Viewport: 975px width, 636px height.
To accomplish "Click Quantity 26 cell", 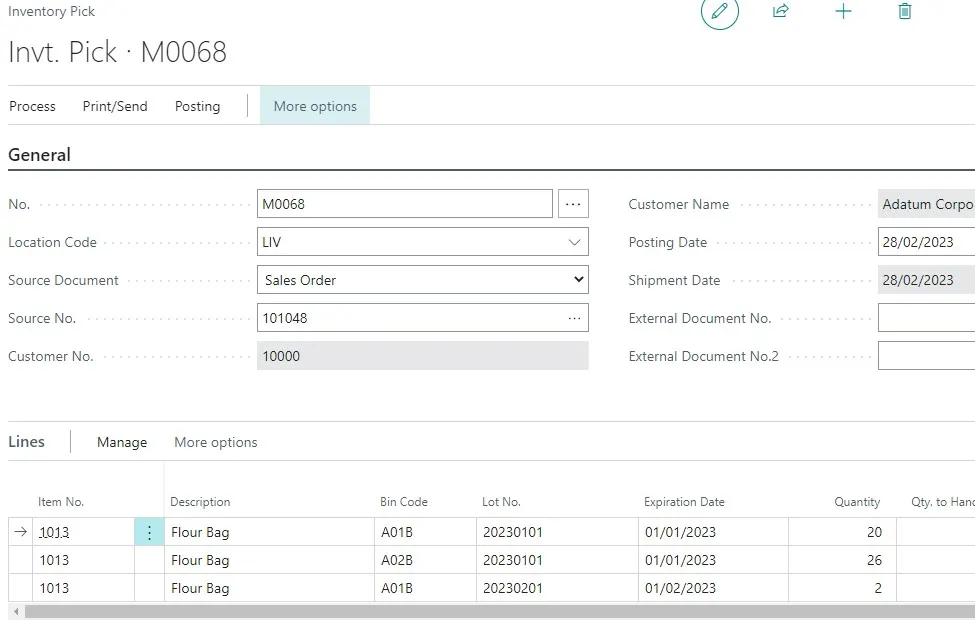I will [843, 560].
